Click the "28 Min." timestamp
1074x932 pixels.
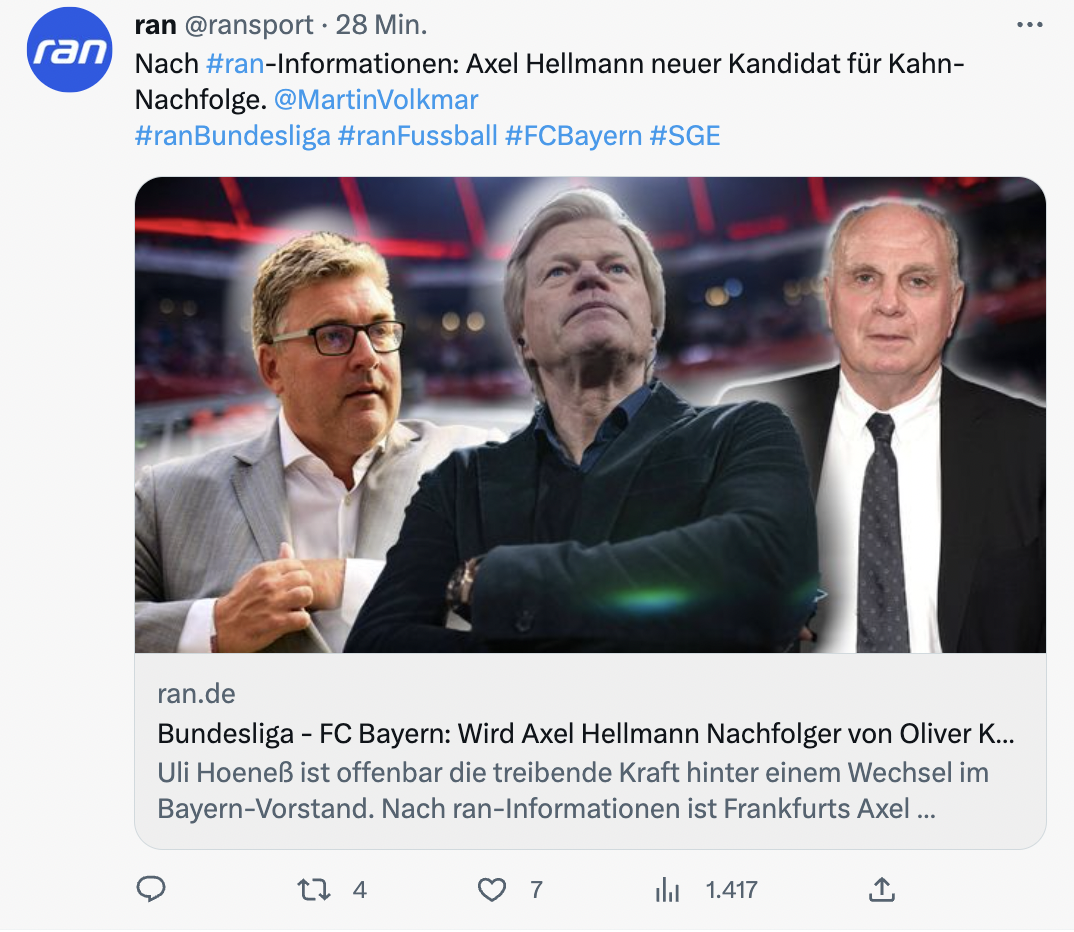click(x=380, y=25)
